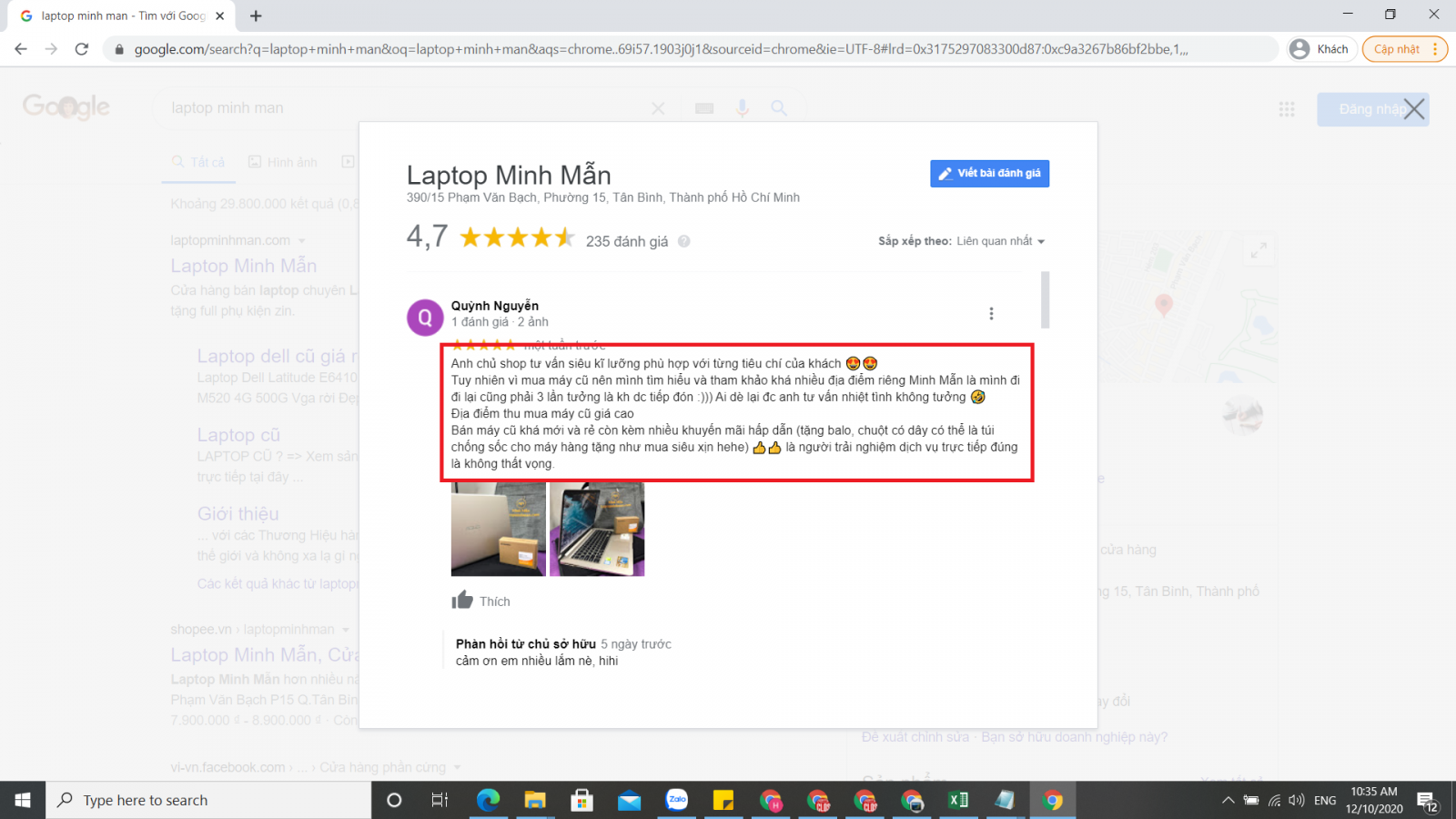
Task: Open the Liên quan nhất sort dropdown
Action: click(x=1000, y=241)
